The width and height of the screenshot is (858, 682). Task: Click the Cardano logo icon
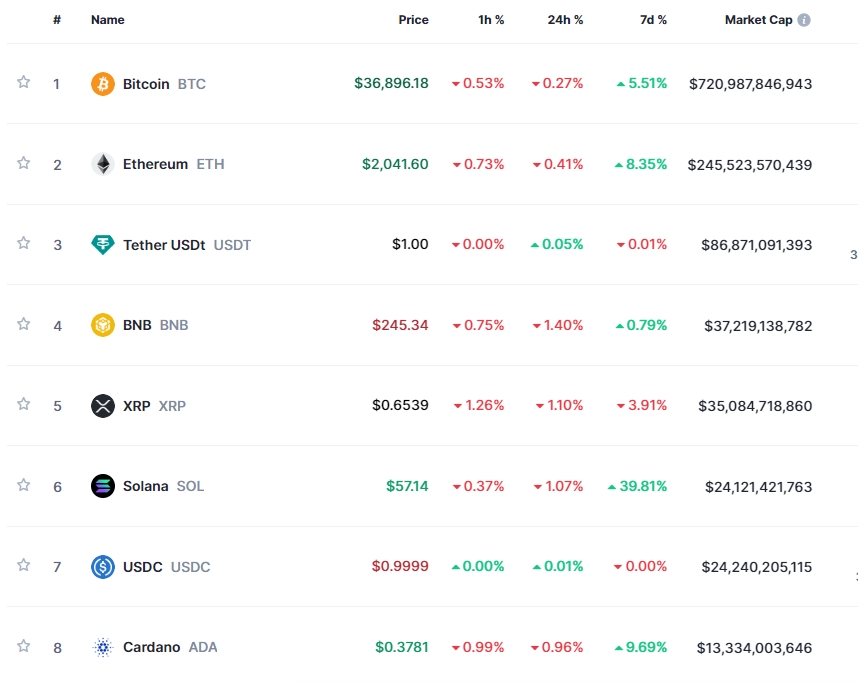click(x=103, y=647)
